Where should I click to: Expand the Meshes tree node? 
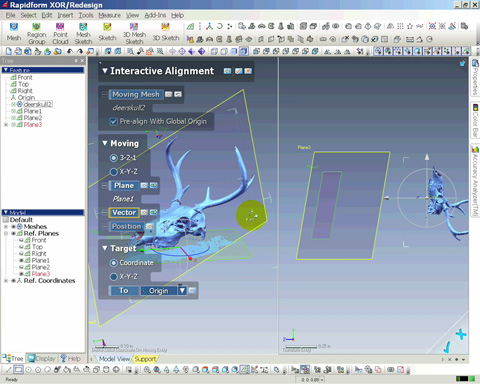coord(6,227)
